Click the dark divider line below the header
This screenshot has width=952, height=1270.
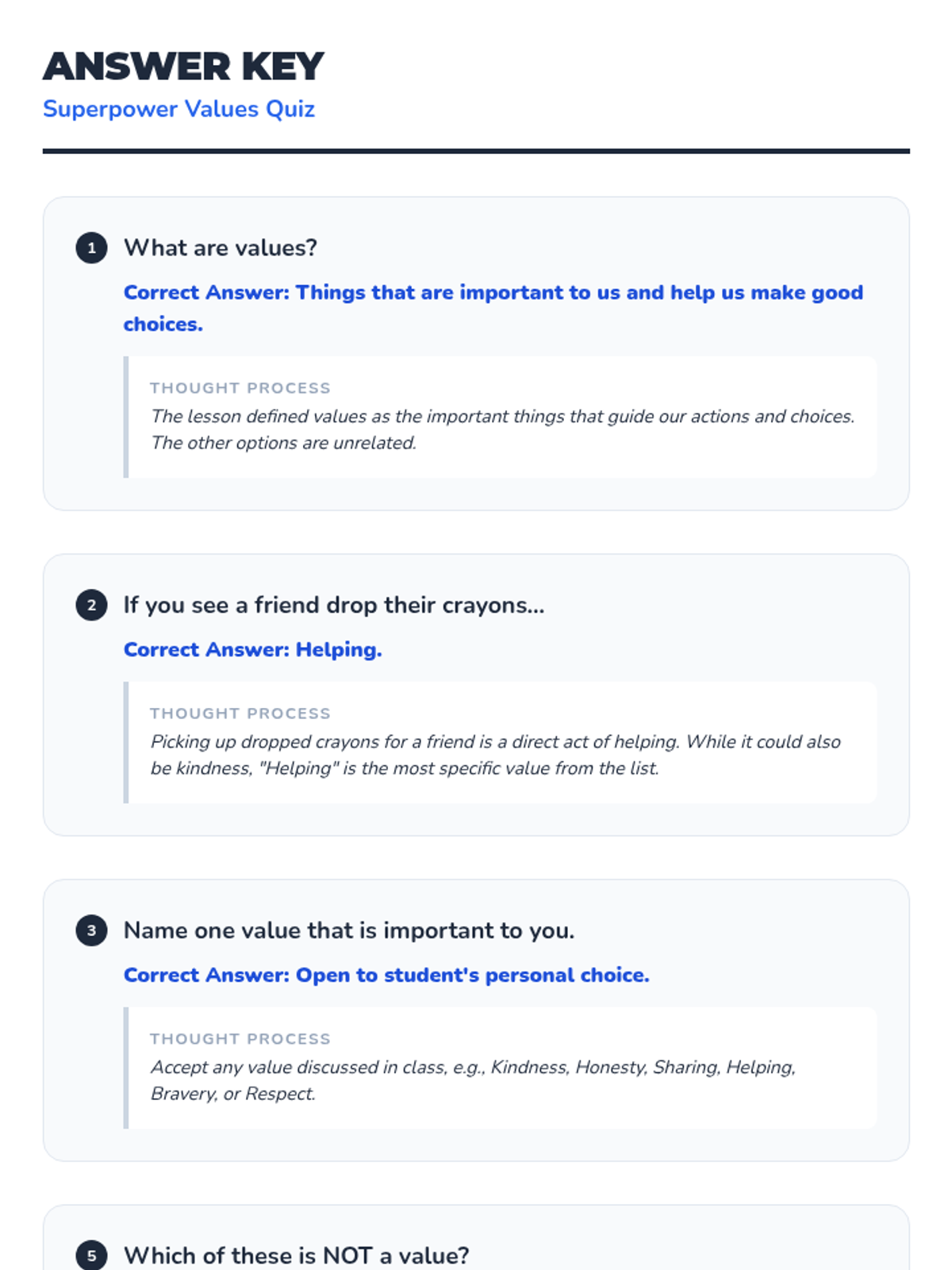click(x=476, y=151)
